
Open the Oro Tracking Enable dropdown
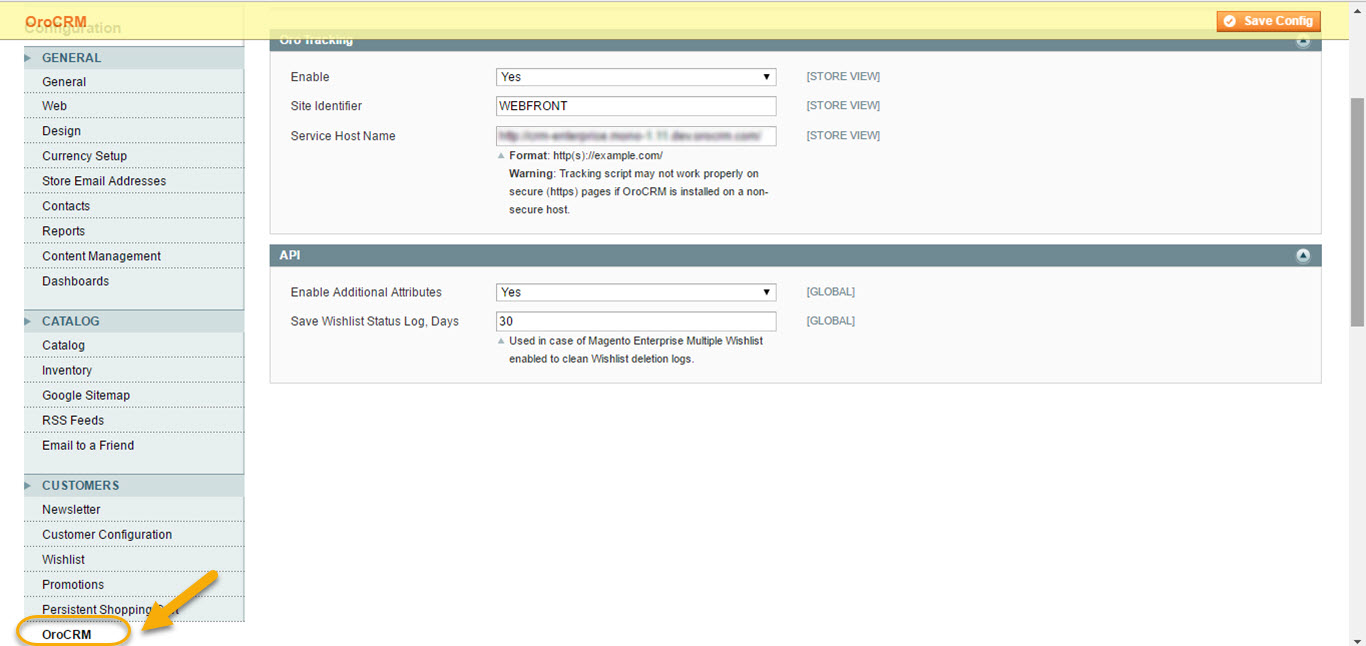(x=636, y=77)
